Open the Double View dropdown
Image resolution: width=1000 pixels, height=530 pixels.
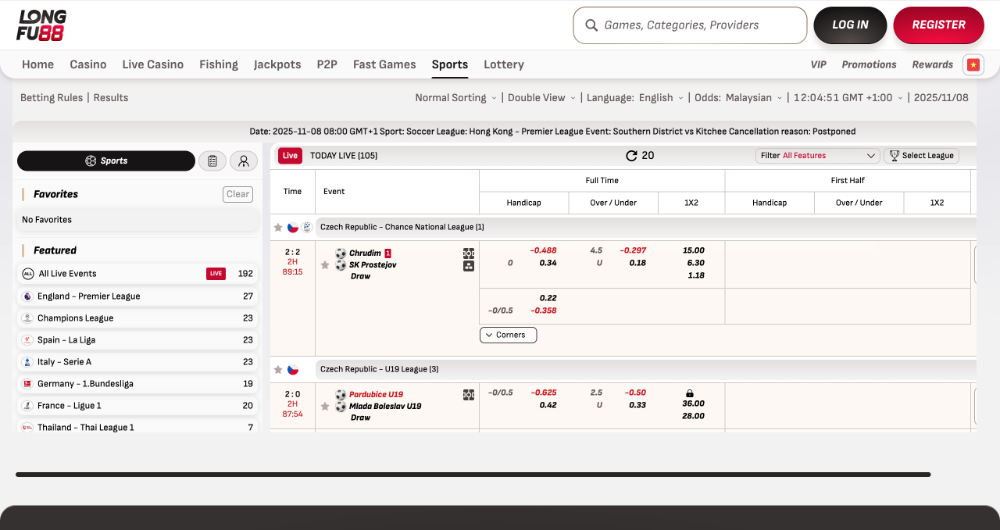541,98
